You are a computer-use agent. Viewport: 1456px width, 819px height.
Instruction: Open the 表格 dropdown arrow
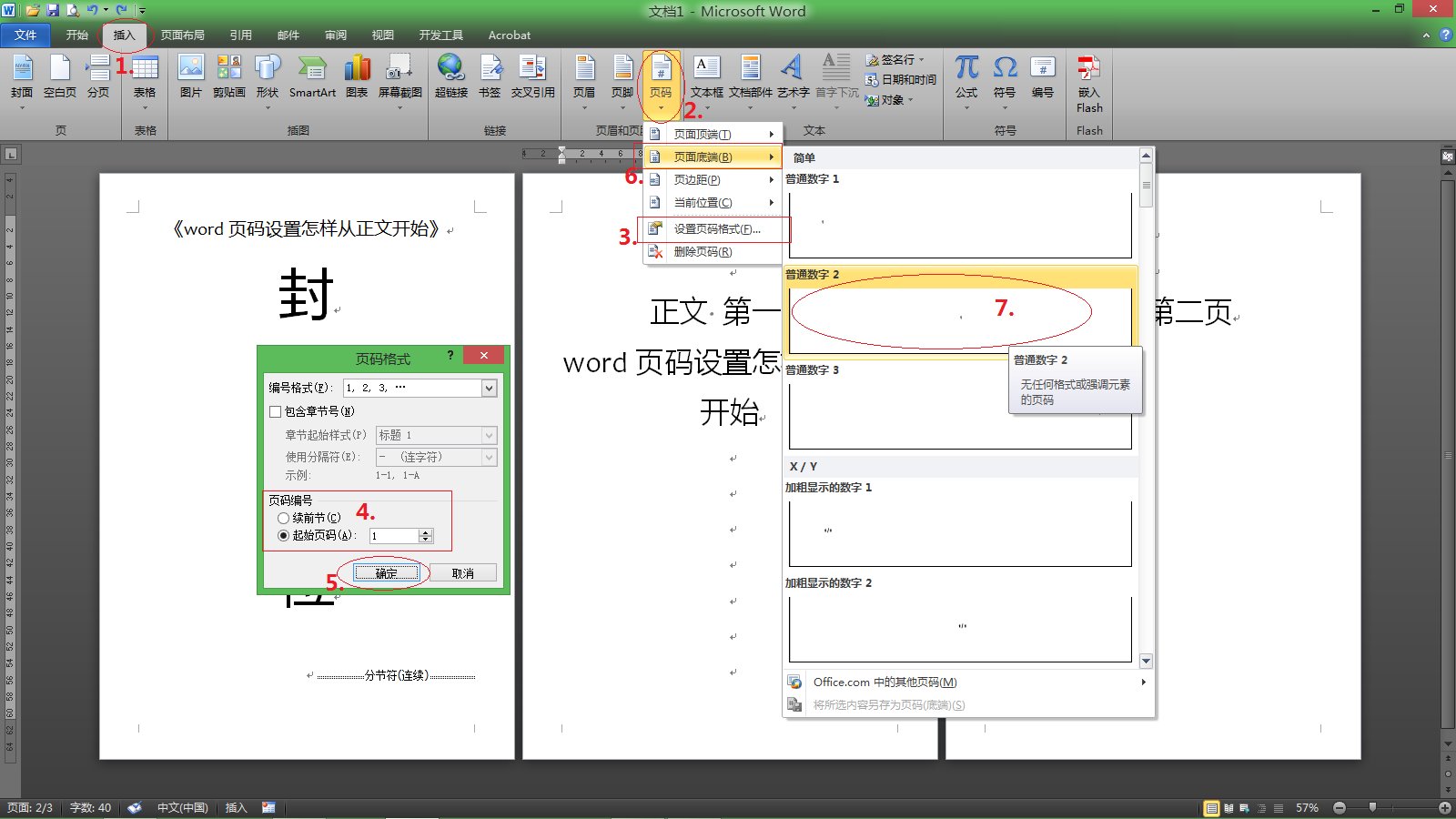click(145, 106)
